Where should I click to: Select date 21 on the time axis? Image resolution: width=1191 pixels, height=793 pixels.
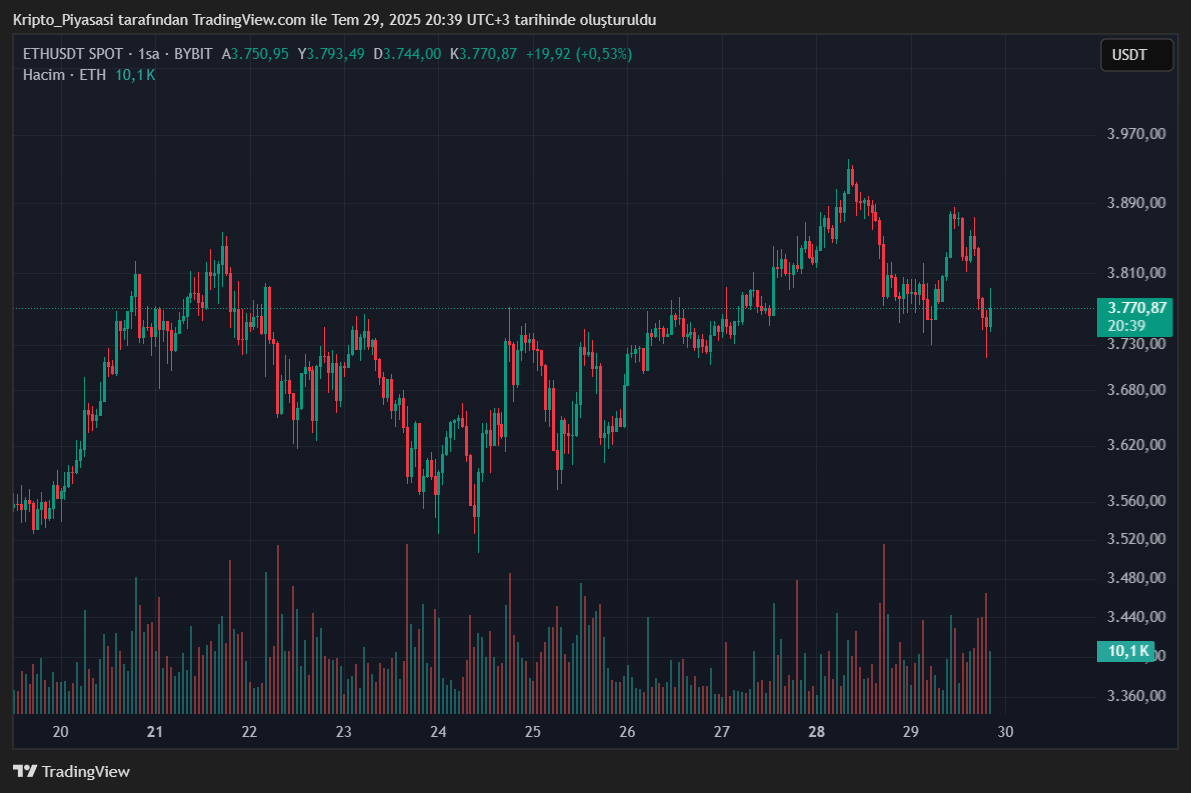point(154,732)
